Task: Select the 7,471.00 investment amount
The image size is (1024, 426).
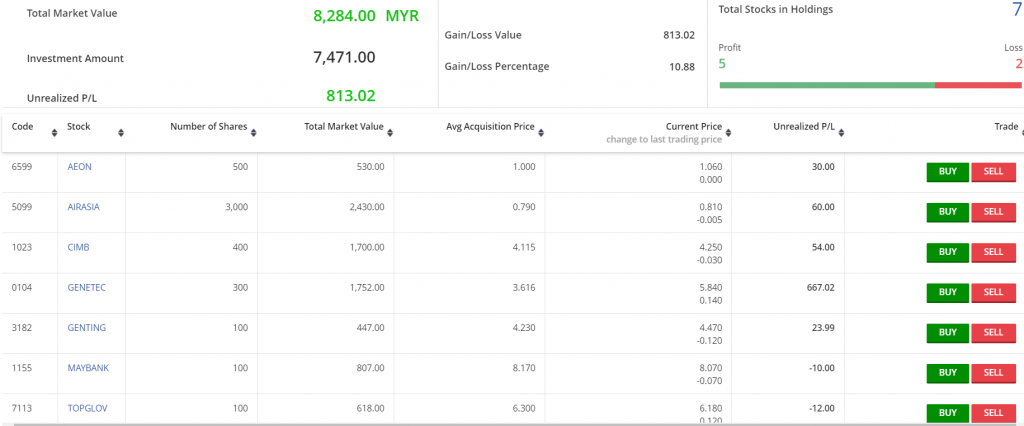Action: pos(344,57)
